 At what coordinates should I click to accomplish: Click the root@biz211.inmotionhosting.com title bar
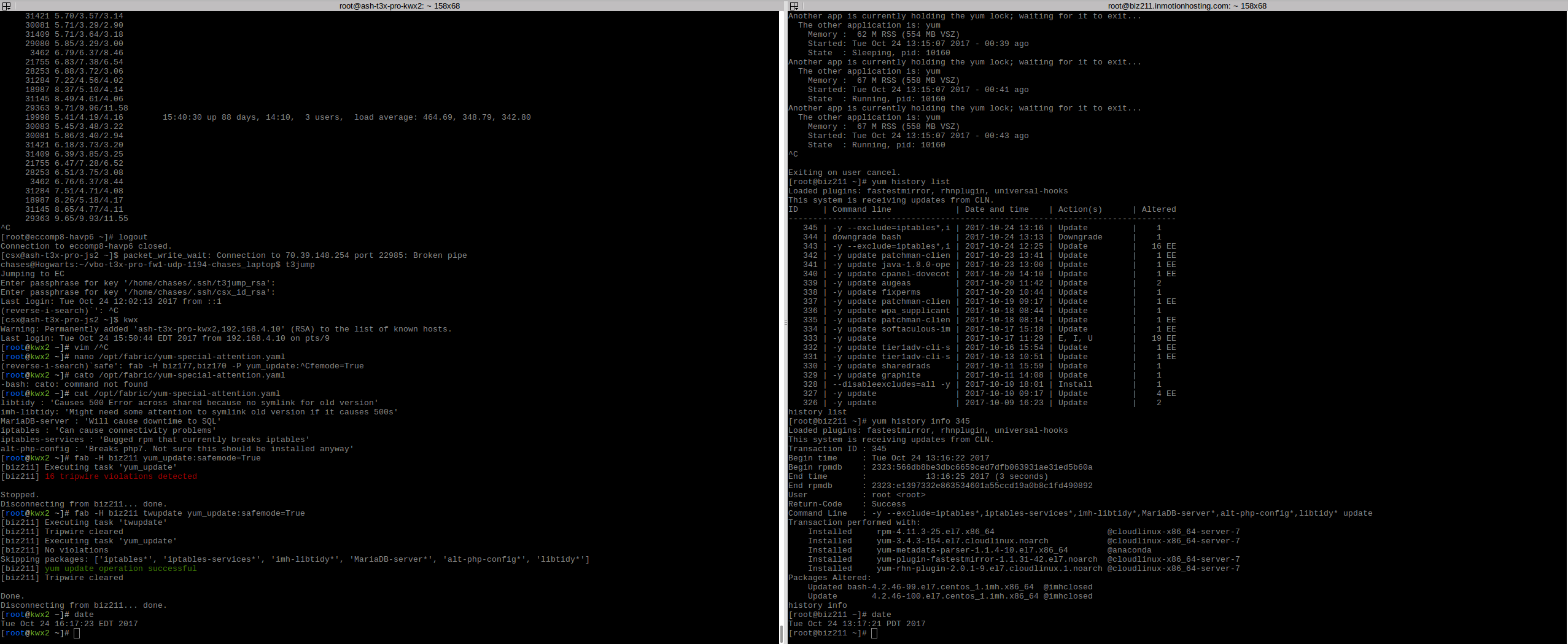1187,6
